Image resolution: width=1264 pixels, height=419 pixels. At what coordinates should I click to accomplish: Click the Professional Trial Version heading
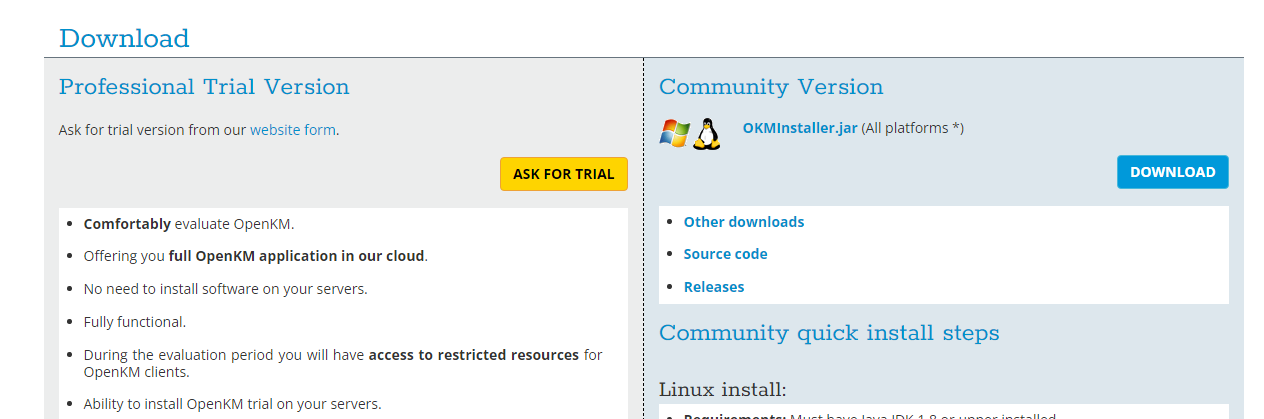[x=204, y=87]
